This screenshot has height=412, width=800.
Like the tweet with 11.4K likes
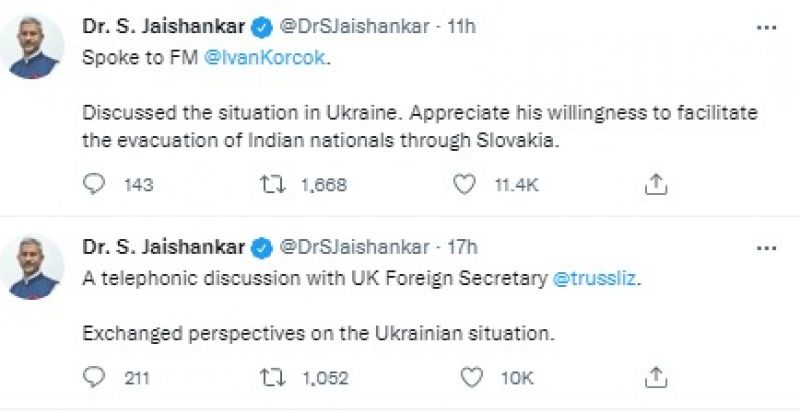464,183
